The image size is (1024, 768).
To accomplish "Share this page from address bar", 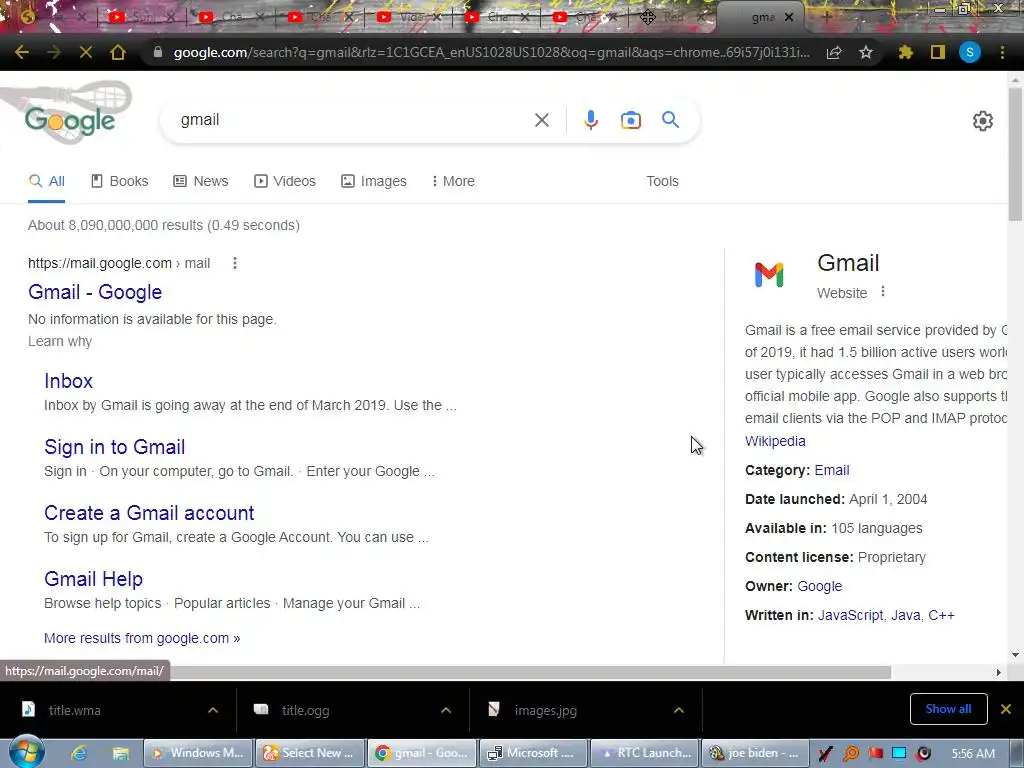I will click(x=834, y=52).
